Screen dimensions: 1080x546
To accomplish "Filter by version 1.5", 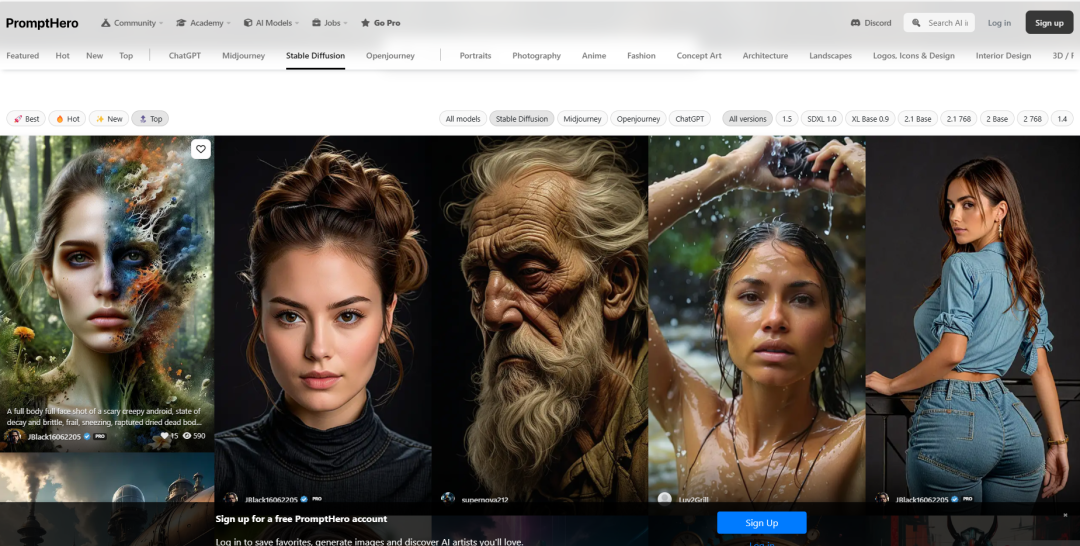I will (x=787, y=118).
